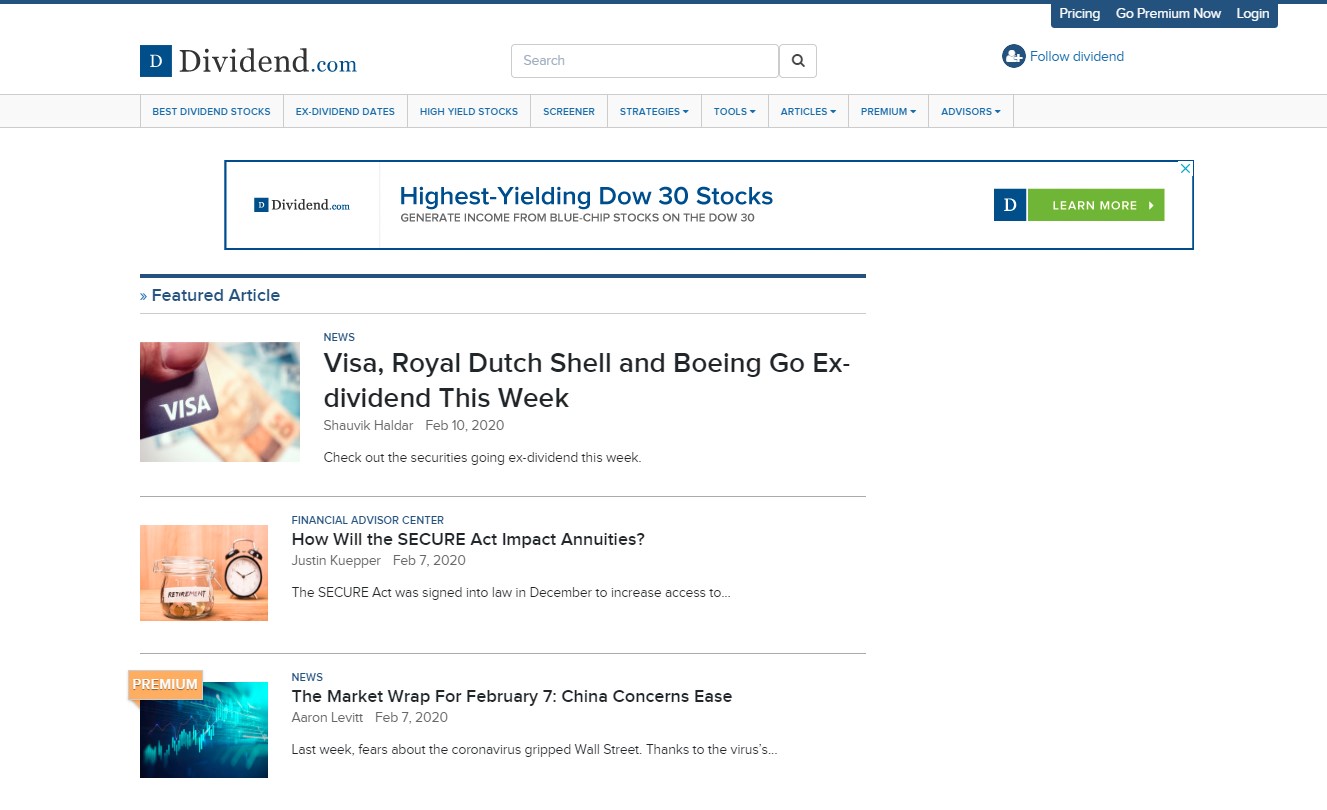Expand the Articles dropdown menu
The width and height of the screenshot is (1327, 810).
pos(808,112)
